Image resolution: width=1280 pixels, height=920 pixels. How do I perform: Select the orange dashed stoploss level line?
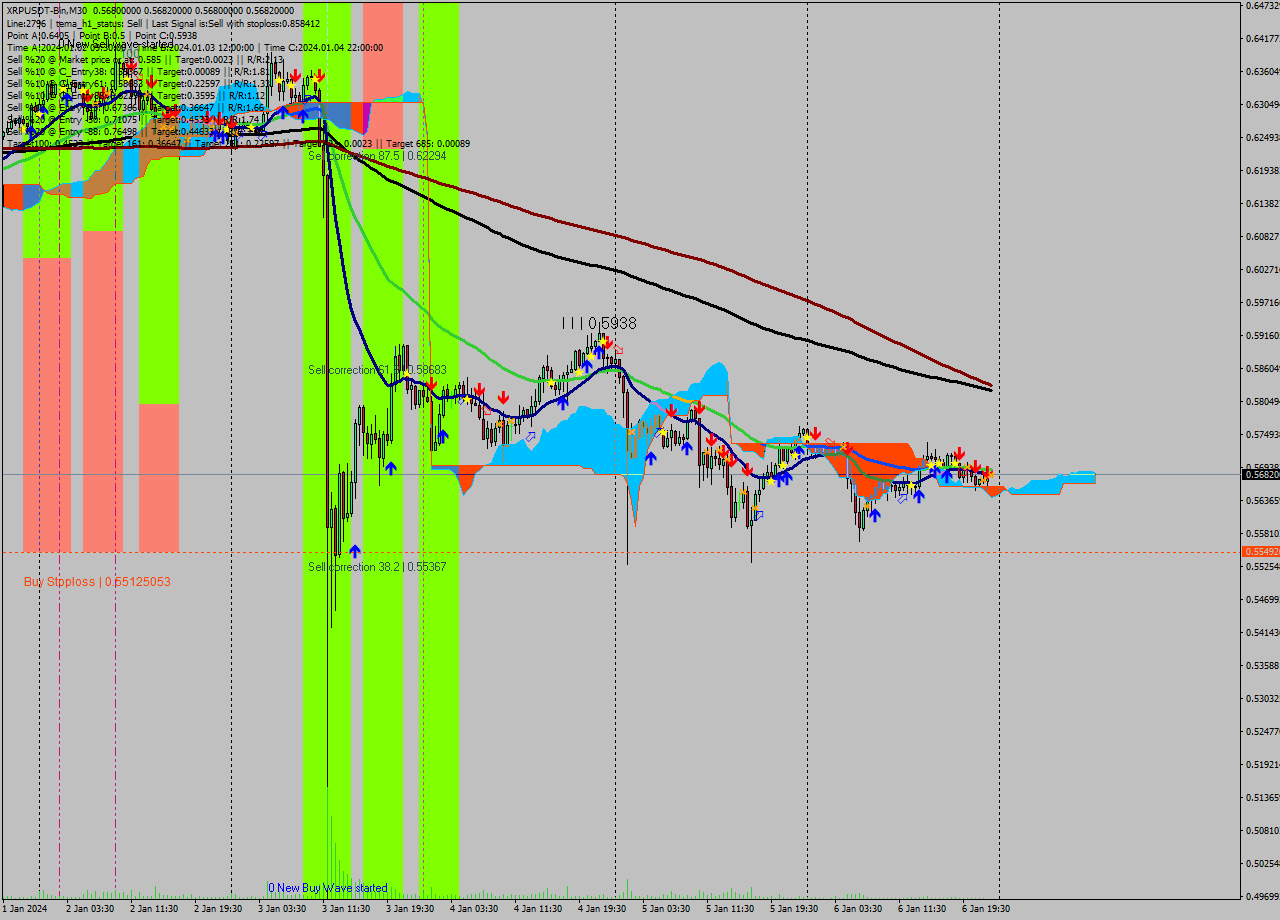point(620,552)
